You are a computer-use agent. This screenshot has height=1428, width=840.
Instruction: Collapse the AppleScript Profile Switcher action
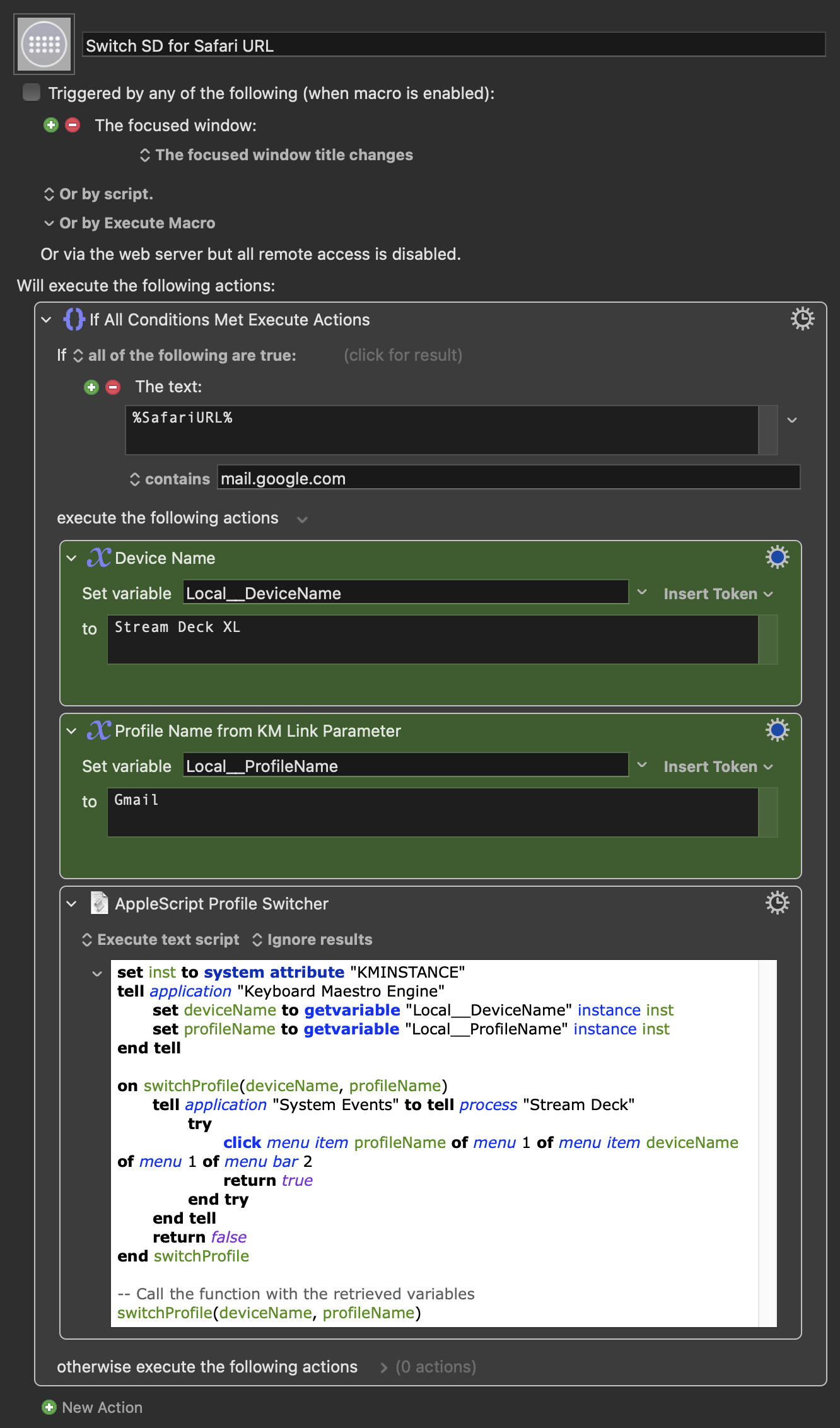72,904
